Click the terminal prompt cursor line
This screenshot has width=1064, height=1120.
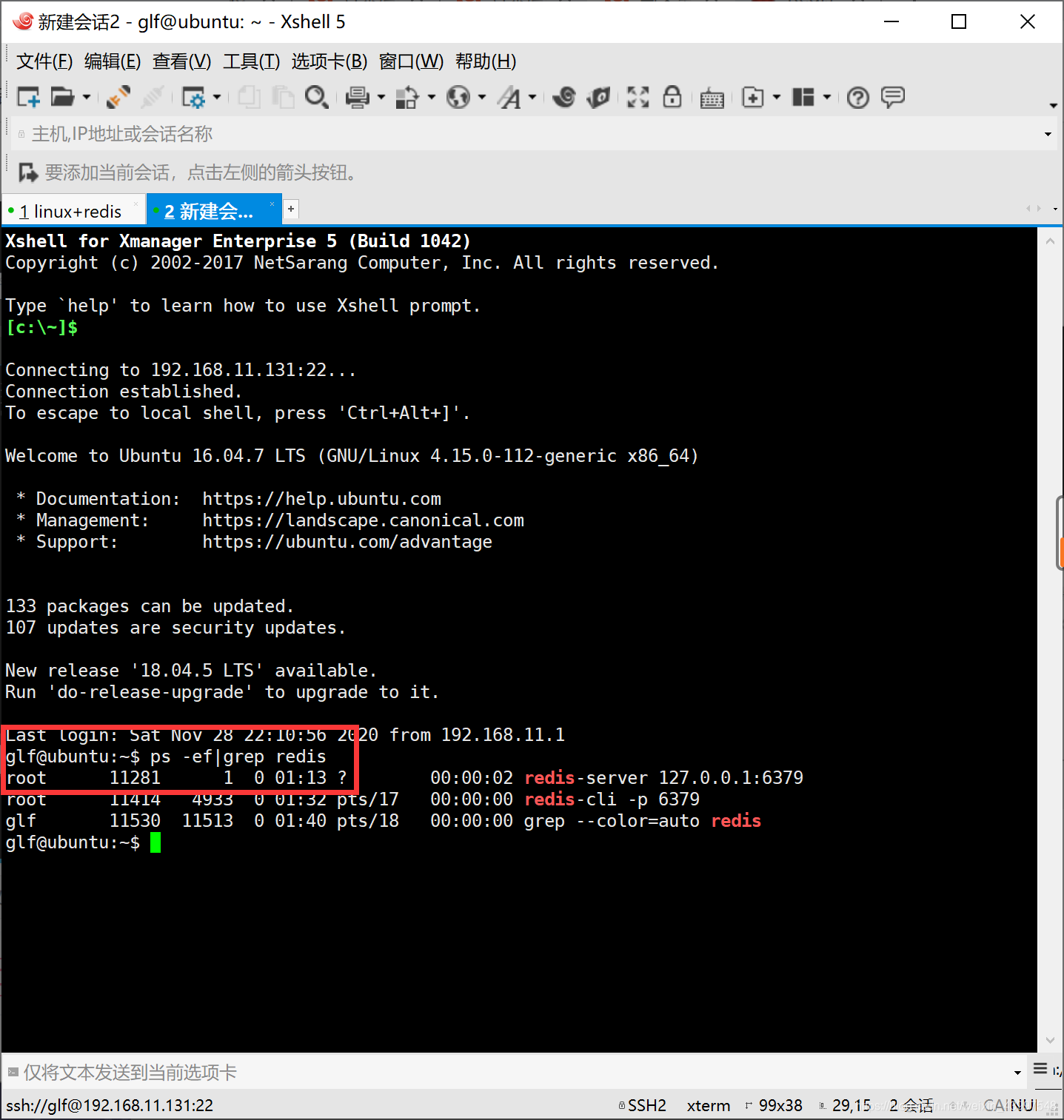[84, 842]
